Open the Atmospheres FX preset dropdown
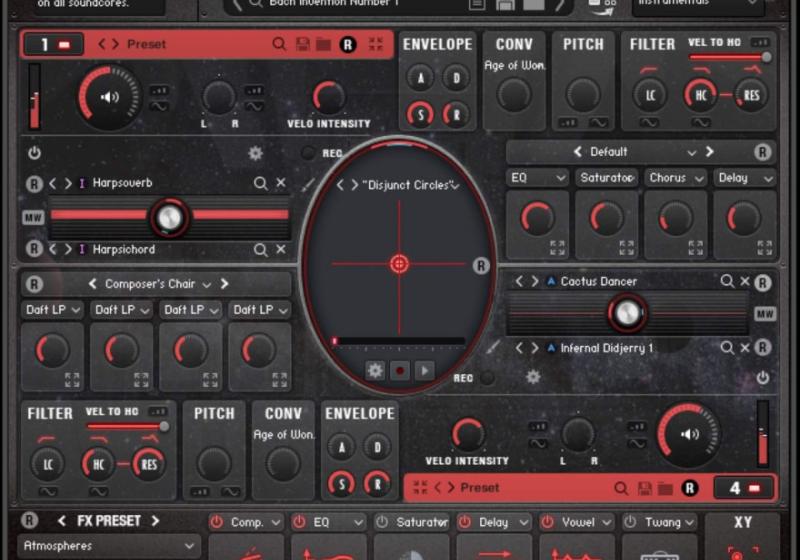The width and height of the screenshot is (800, 560). pos(108,546)
